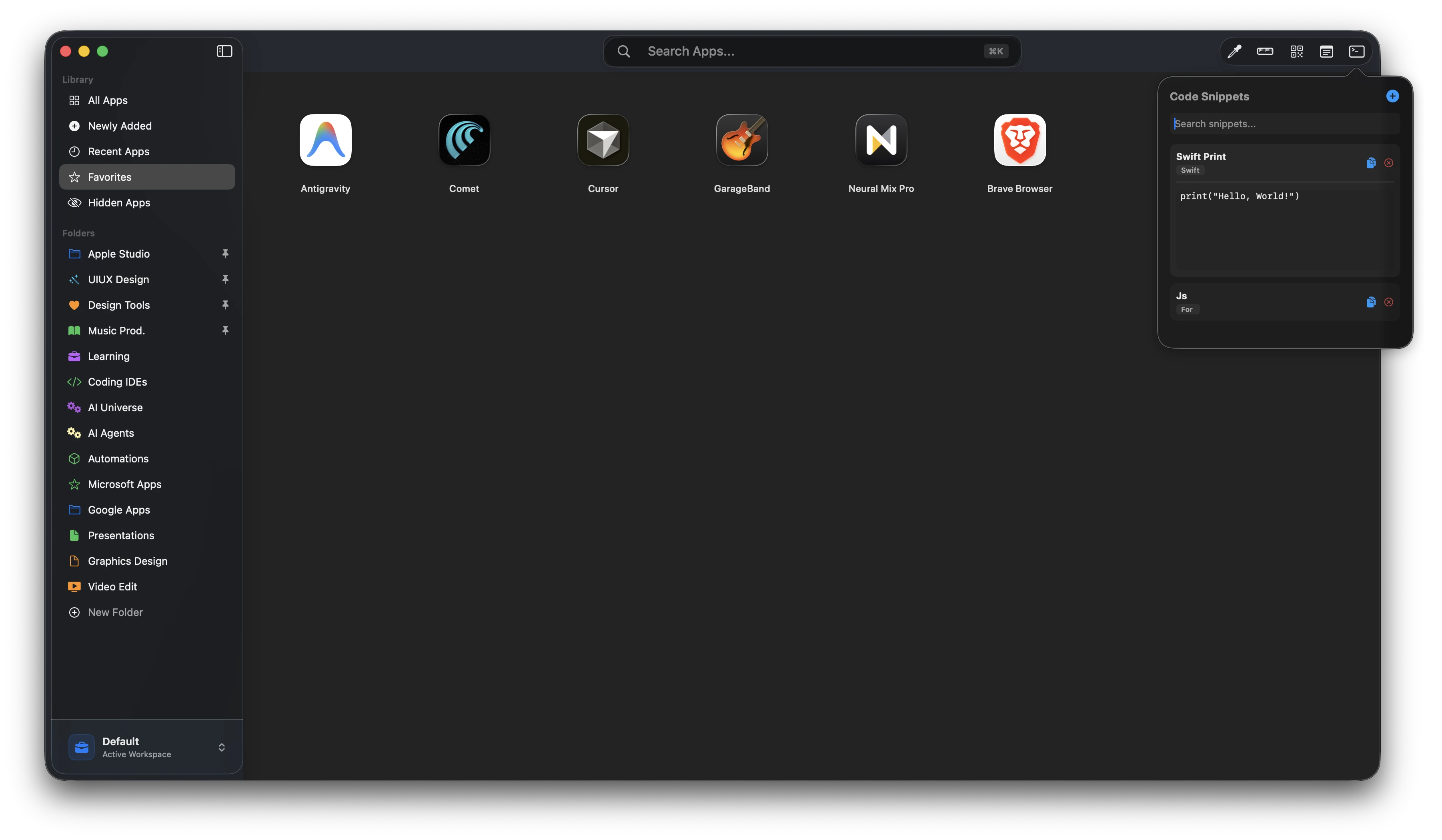Click the Default workspace briefcase icon
This screenshot has width=1442, height=840.
pos(81,747)
